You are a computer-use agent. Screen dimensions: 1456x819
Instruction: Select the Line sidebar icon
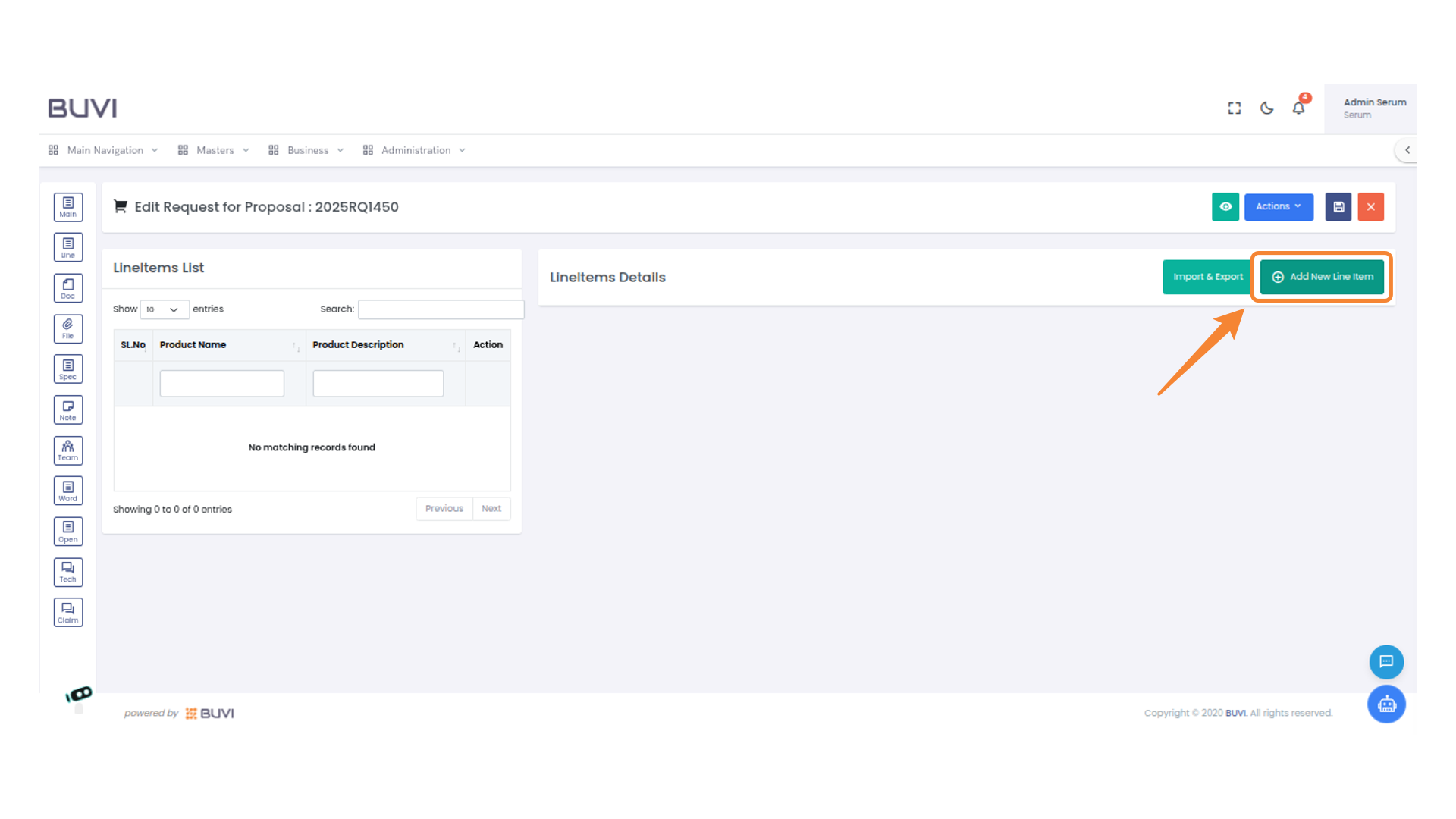click(x=68, y=246)
